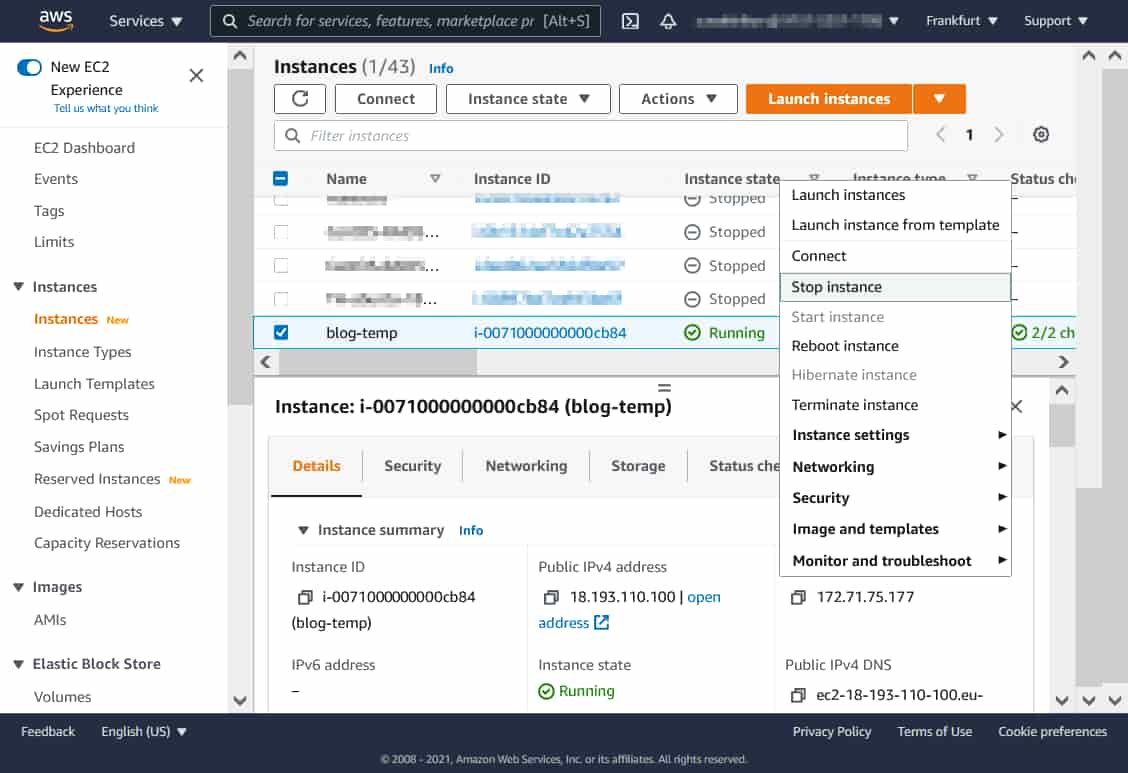The width and height of the screenshot is (1128, 773).
Task: Check the first stopped instance's row checkbox
Action: 283,198
